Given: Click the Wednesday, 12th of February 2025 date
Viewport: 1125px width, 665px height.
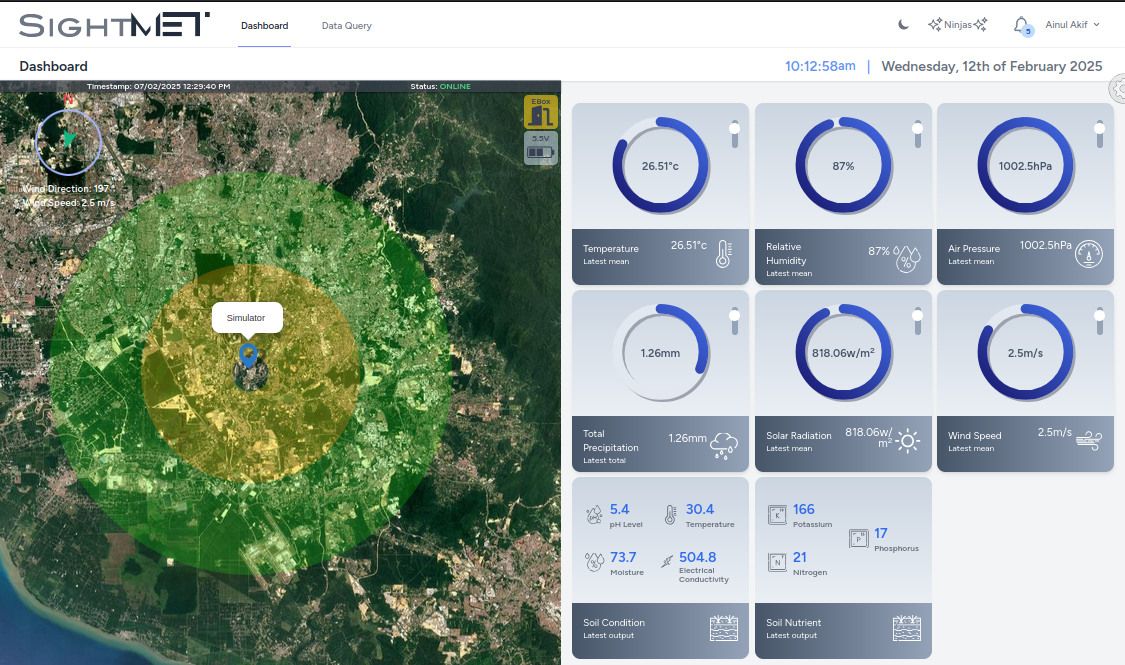Looking at the screenshot, I should pyautogui.click(x=992, y=66).
